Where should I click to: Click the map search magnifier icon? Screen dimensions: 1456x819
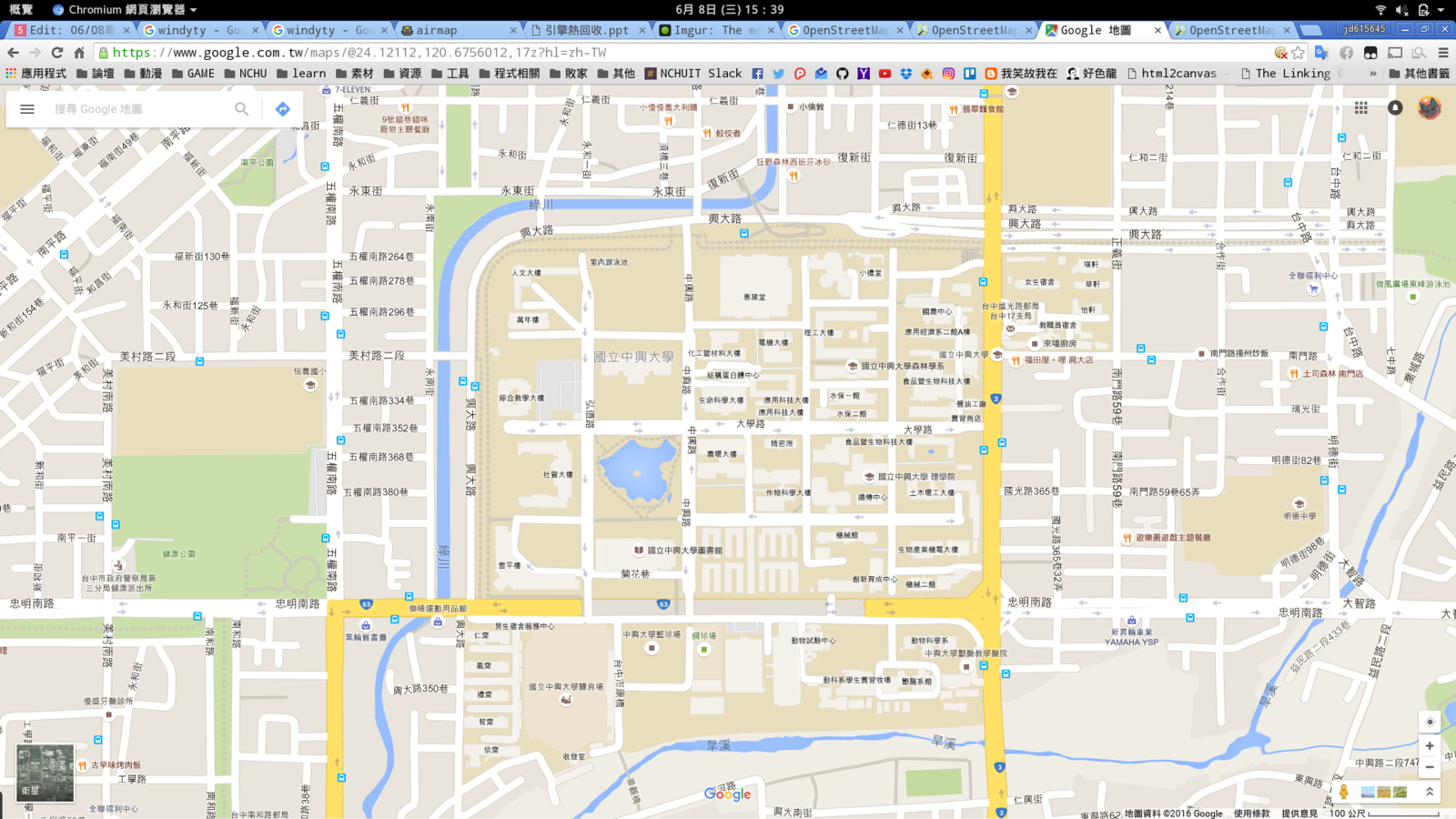pos(241,109)
